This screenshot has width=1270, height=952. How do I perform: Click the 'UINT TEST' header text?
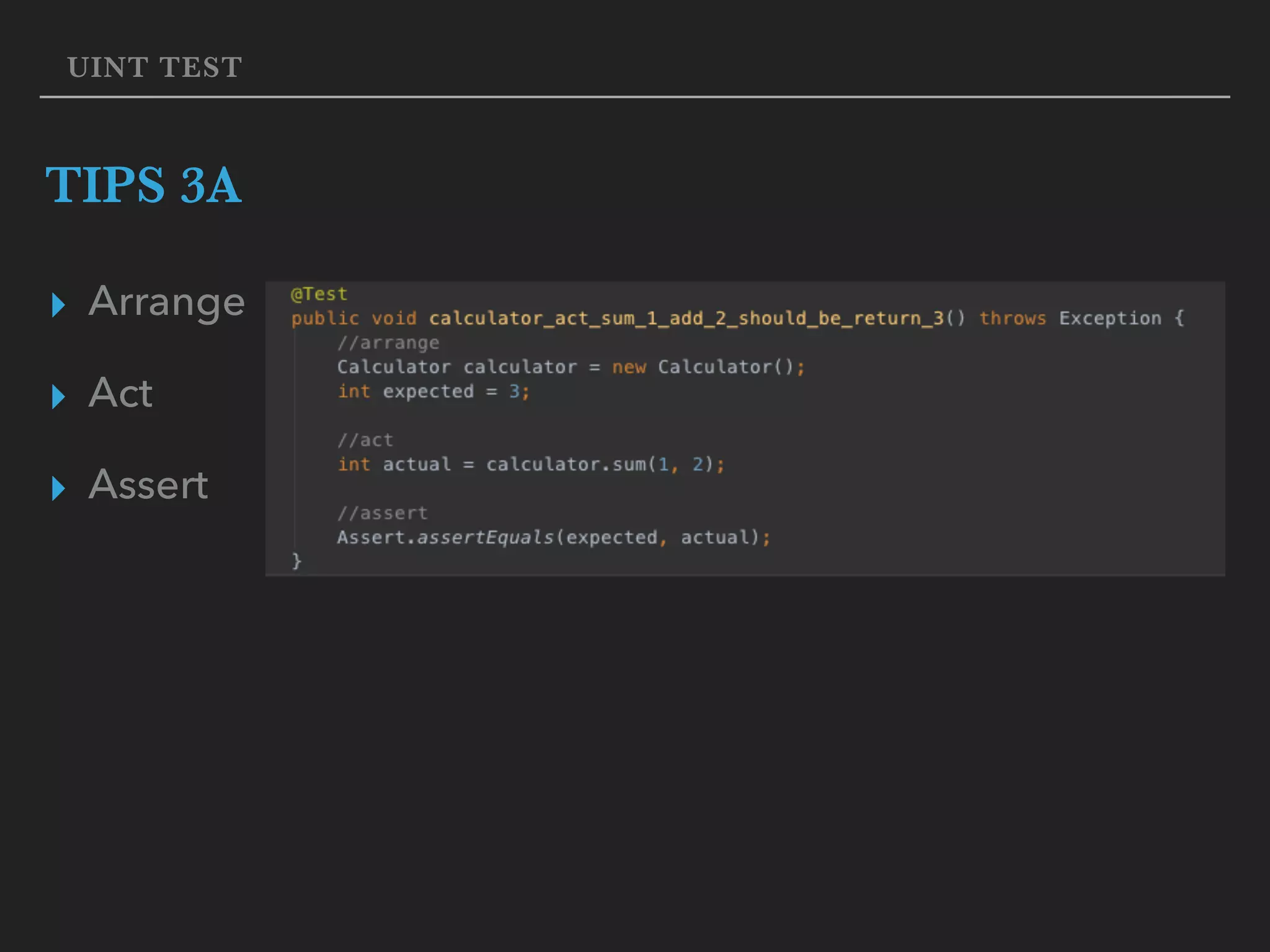155,67
